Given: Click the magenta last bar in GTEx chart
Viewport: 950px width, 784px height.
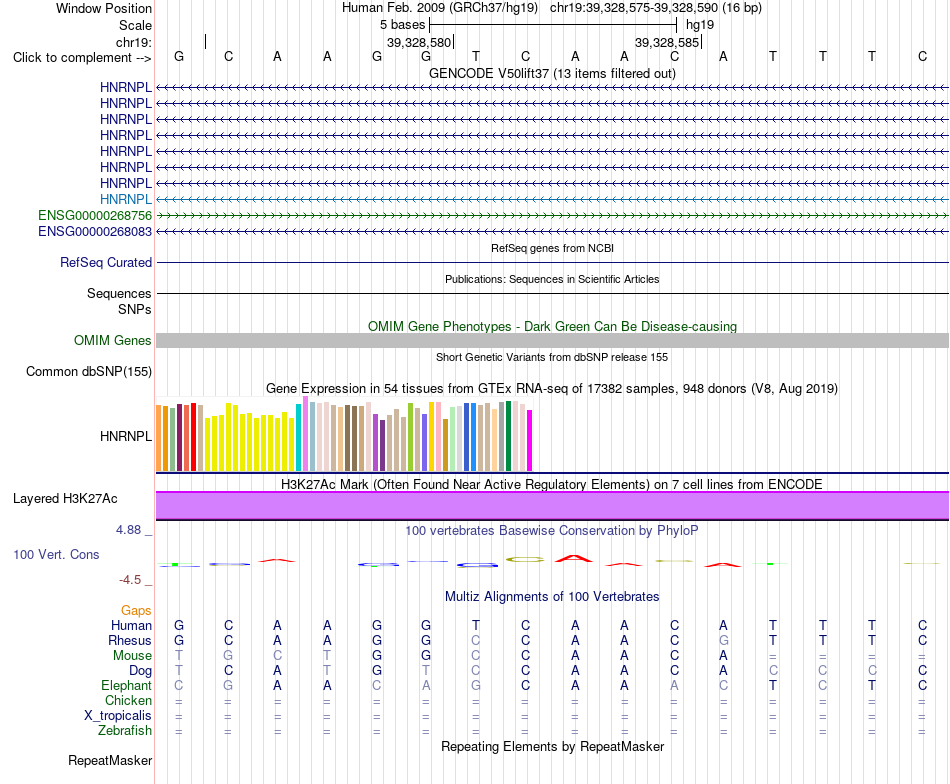Looking at the screenshot, I should click(530, 440).
